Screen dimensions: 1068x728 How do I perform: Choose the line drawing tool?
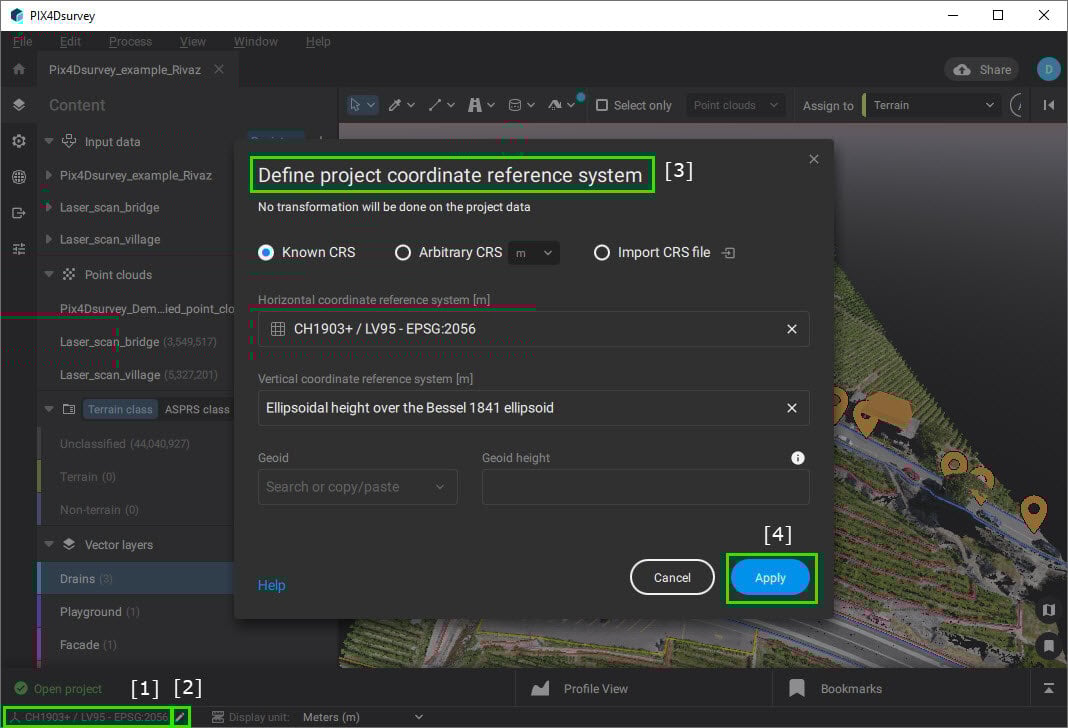pos(435,104)
